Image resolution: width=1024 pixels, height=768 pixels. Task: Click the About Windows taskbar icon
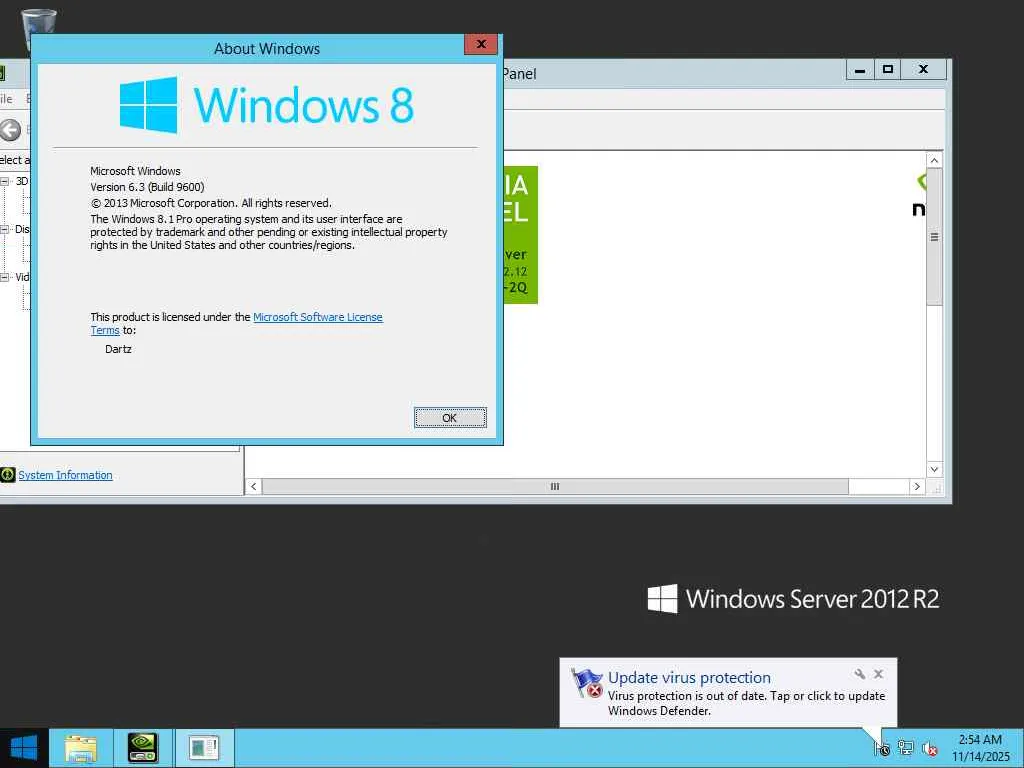pos(204,748)
